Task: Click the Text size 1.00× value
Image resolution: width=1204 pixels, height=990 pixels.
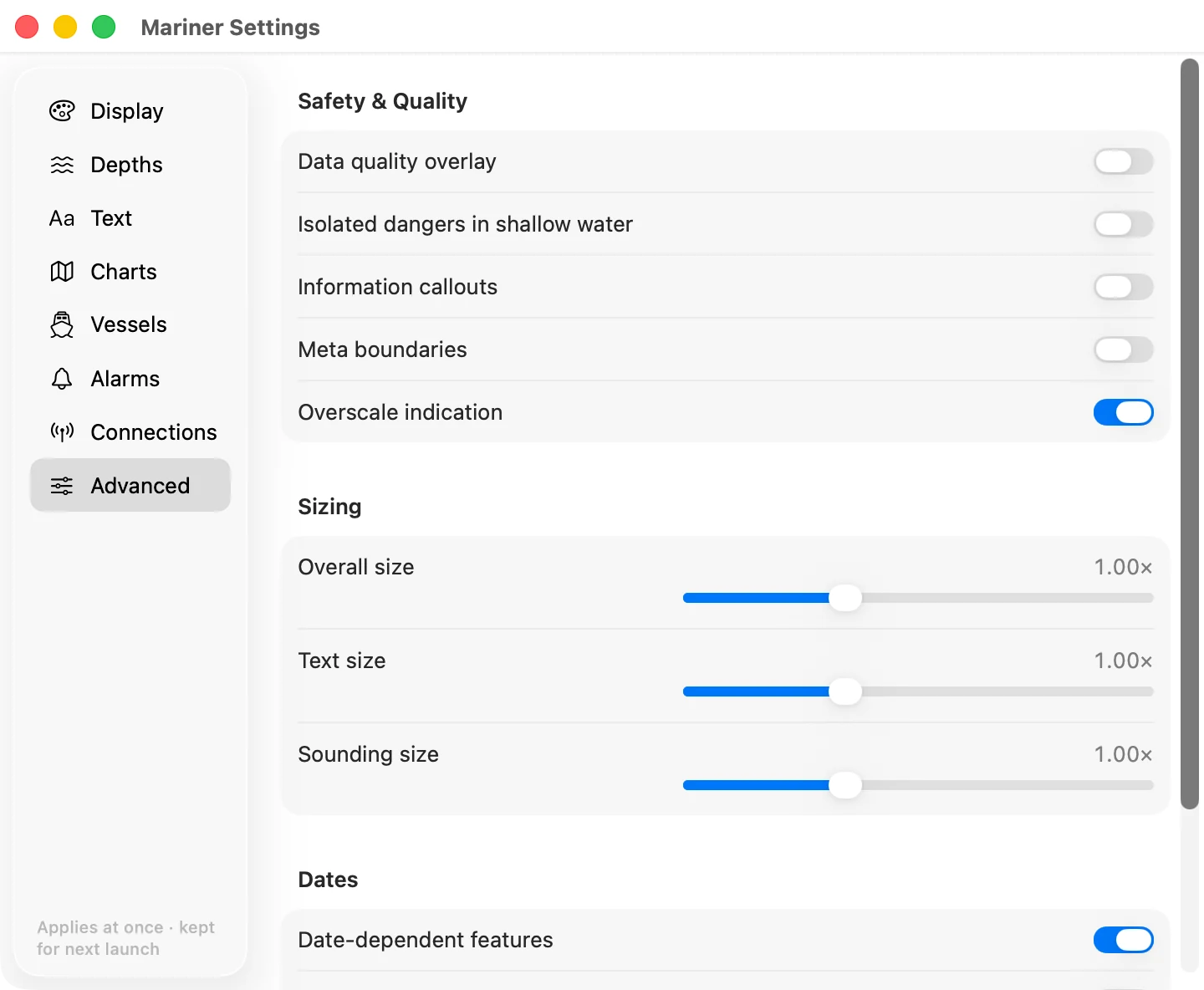Action: (1124, 661)
